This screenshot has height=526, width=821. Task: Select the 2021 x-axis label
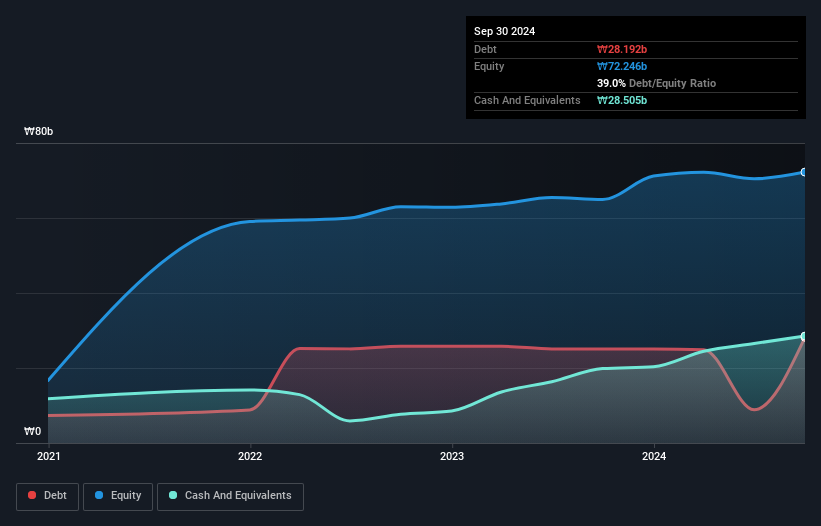tap(49, 456)
